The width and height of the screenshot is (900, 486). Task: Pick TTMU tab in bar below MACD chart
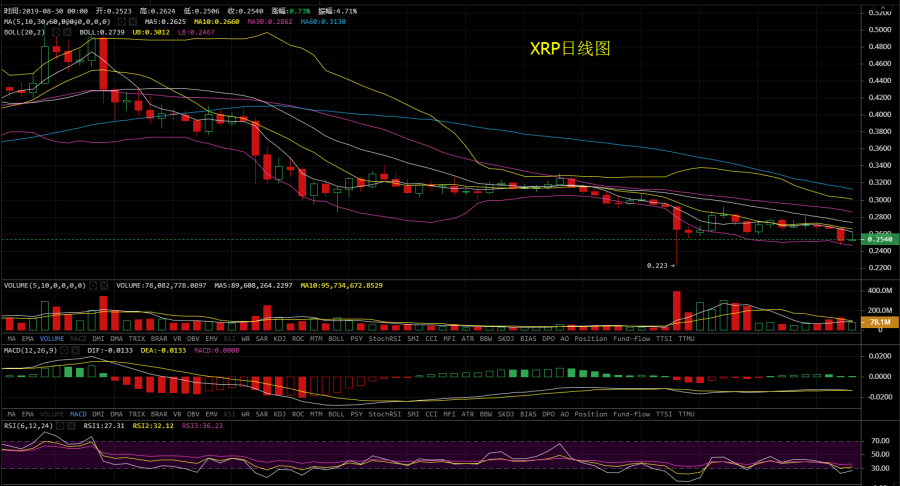pos(686,413)
